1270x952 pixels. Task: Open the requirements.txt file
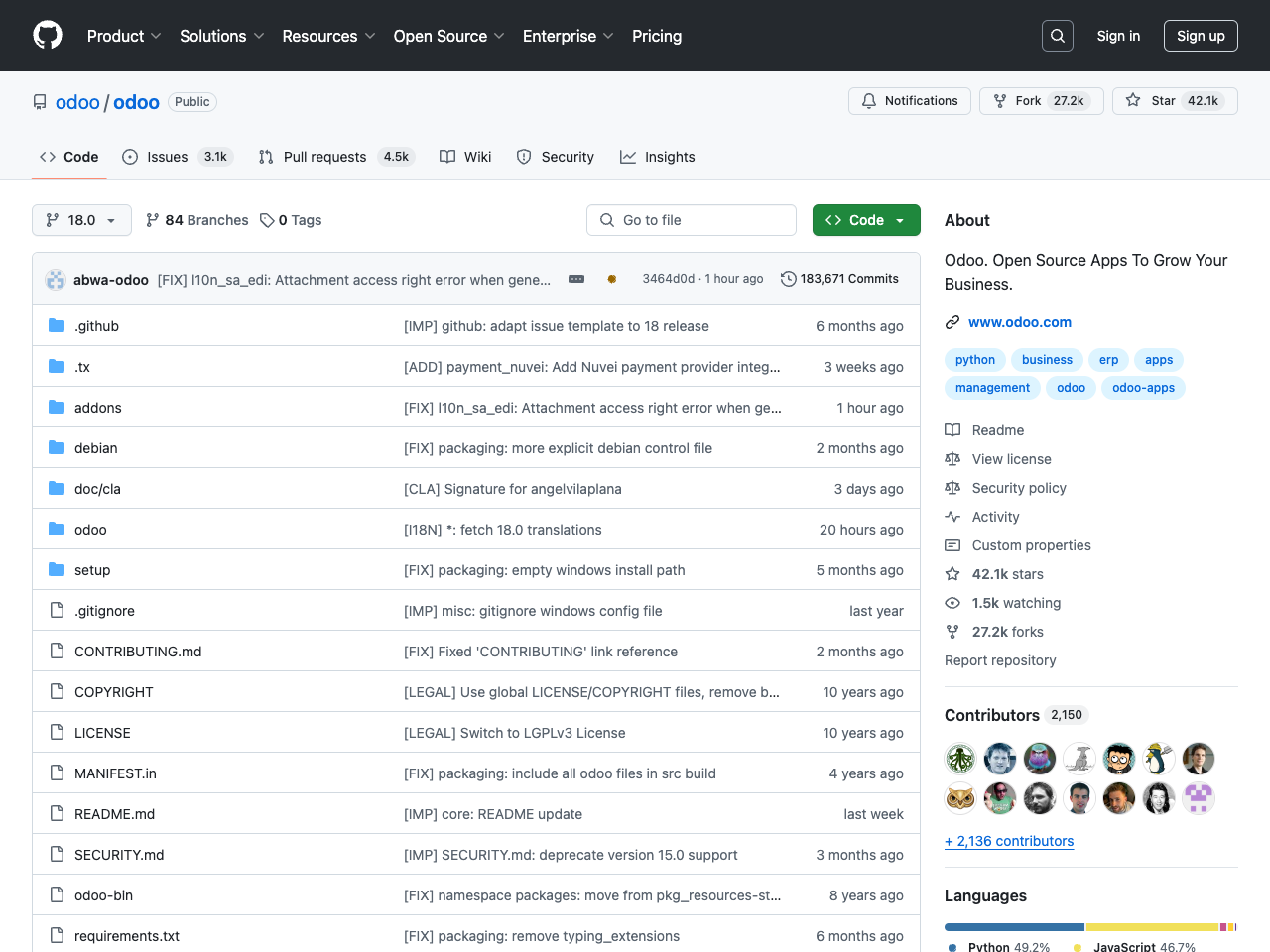127,936
